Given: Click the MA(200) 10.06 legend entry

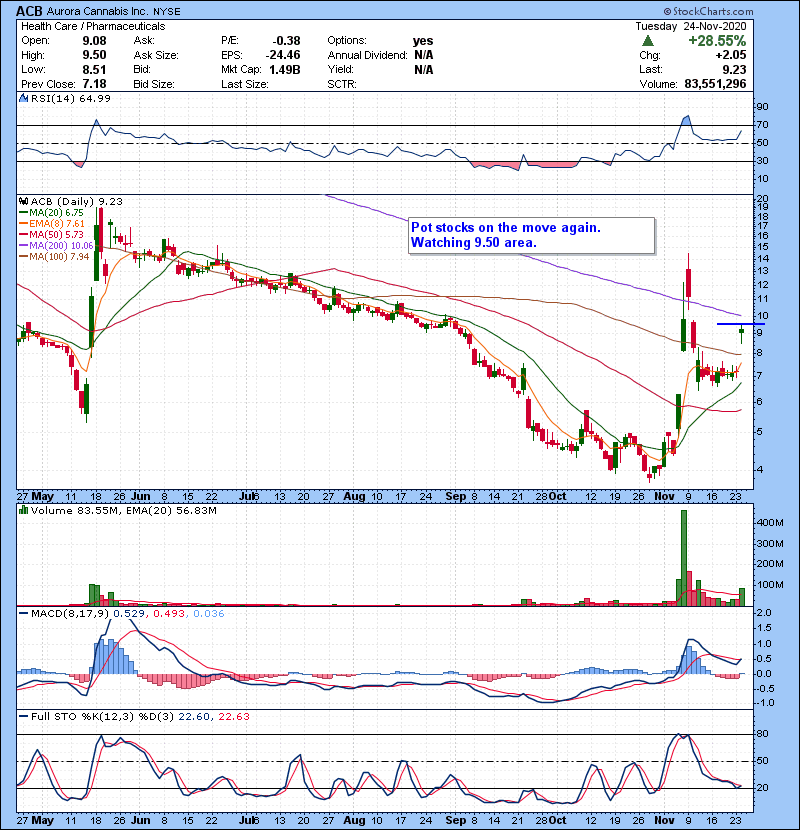Looking at the screenshot, I should click(56, 246).
